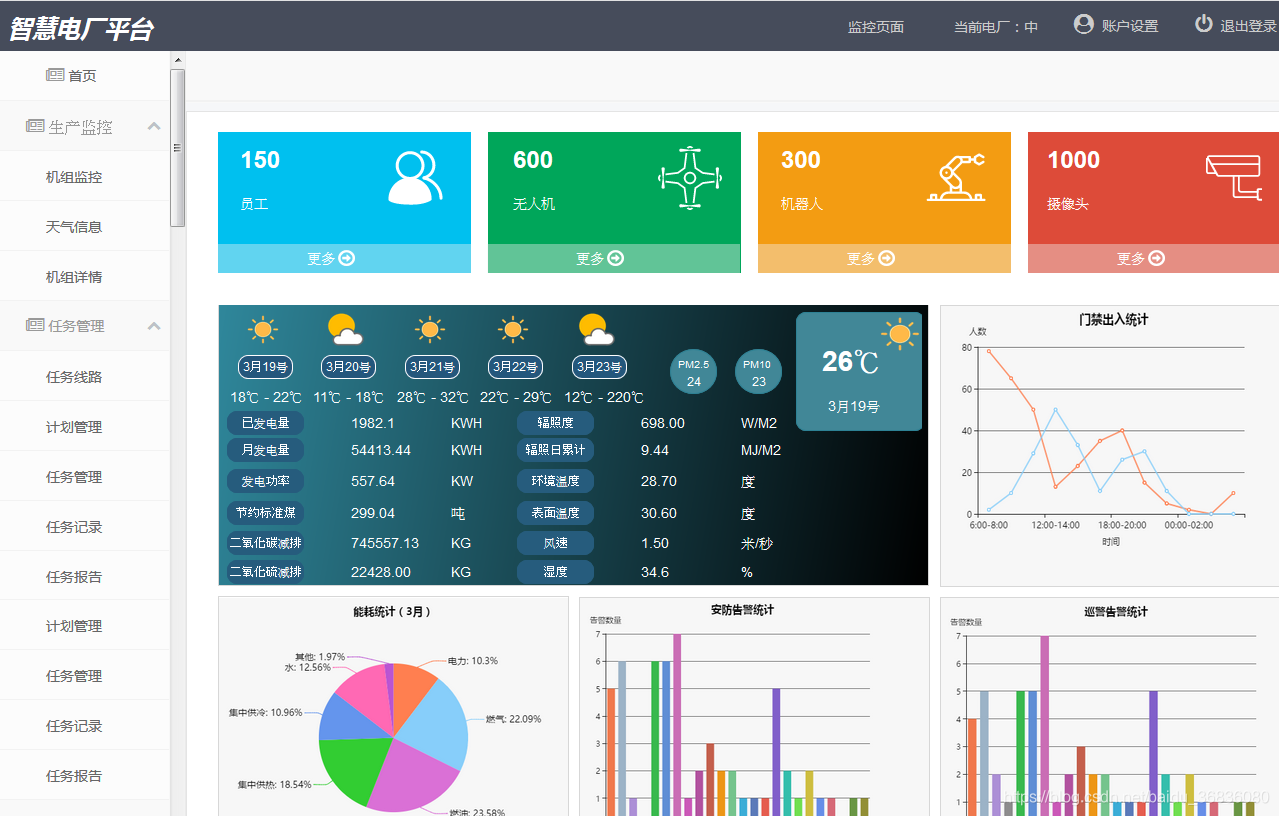Click 退出登录 text link

tap(1249, 26)
